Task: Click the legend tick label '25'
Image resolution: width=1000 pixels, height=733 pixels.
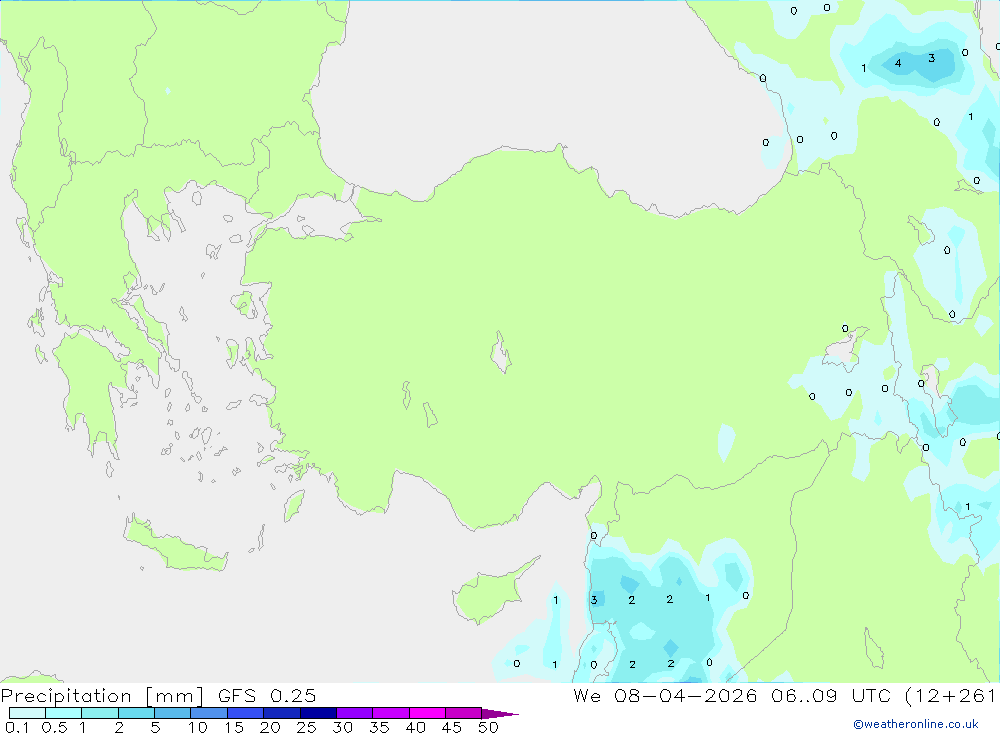Action: coord(306,727)
